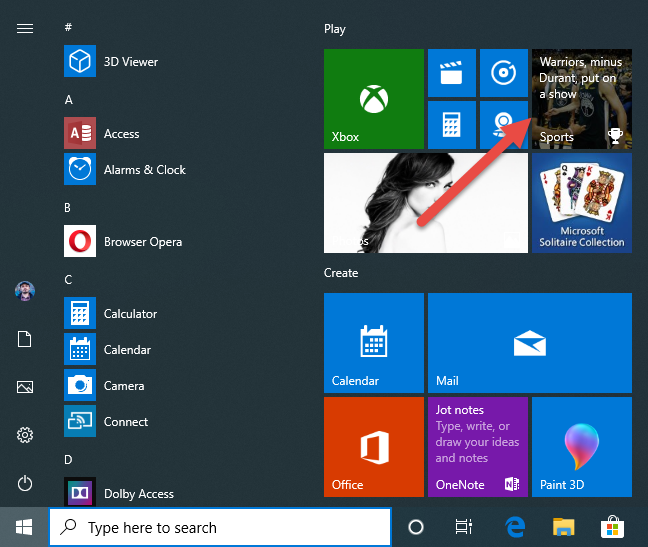The width and height of the screenshot is (648, 547).
Task: Open Dolby Access
Action: click(119, 493)
